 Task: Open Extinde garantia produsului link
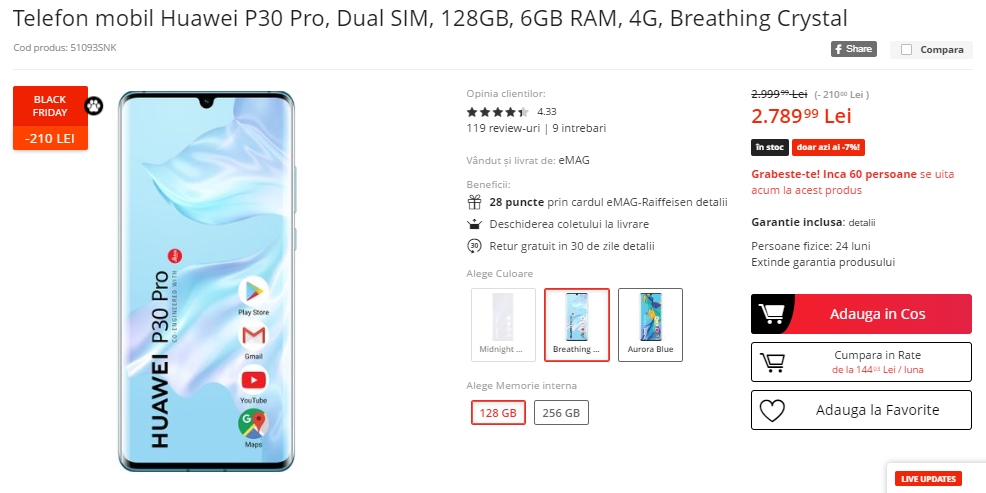pos(823,262)
